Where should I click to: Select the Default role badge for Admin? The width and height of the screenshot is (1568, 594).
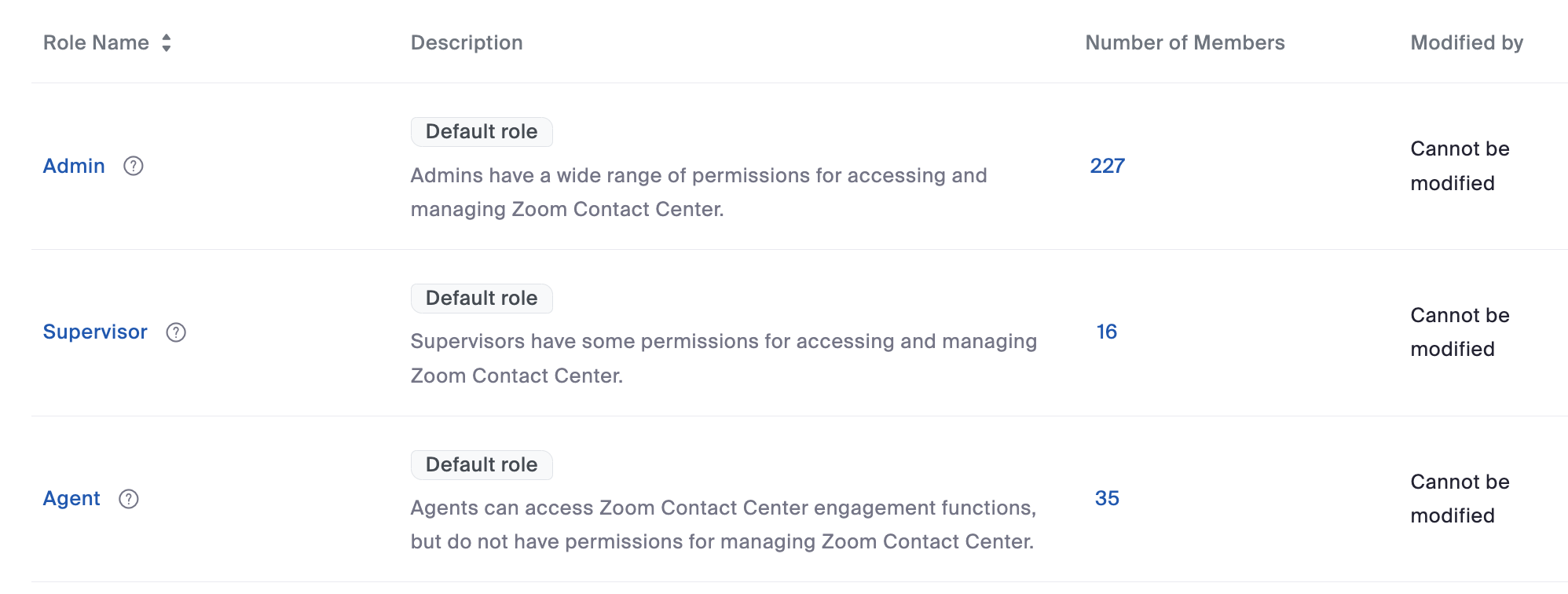481,131
